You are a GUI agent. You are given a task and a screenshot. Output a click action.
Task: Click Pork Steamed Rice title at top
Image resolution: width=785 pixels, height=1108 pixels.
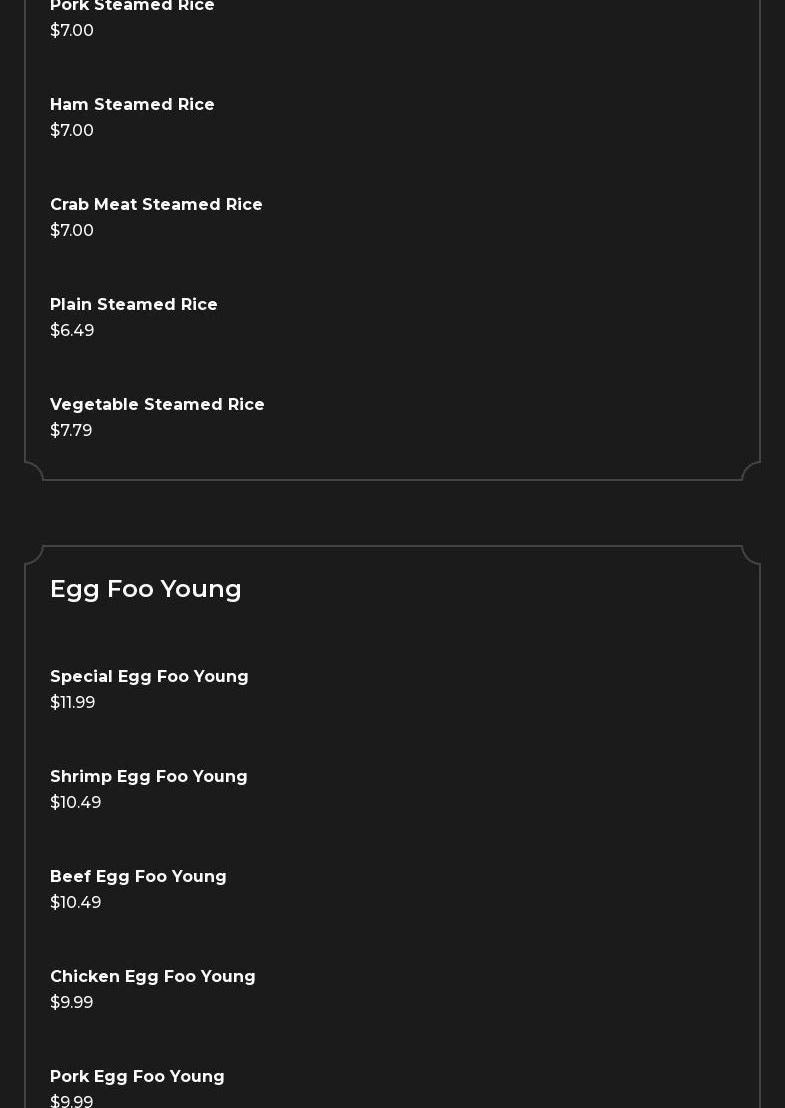[132, 6]
